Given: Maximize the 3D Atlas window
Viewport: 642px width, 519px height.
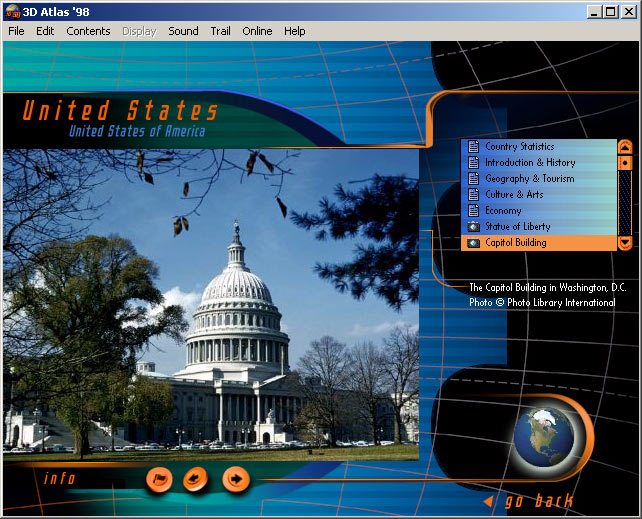Looking at the screenshot, I should 610,12.
